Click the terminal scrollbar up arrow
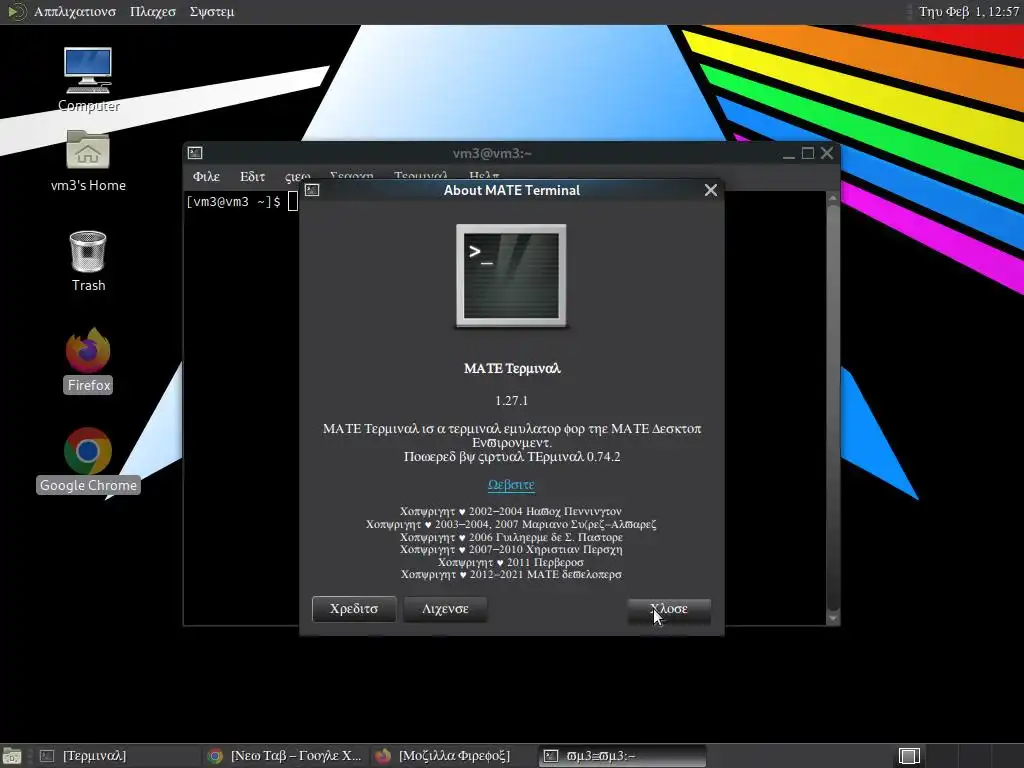The height and width of the screenshot is (768, 1024). [833, 197]
